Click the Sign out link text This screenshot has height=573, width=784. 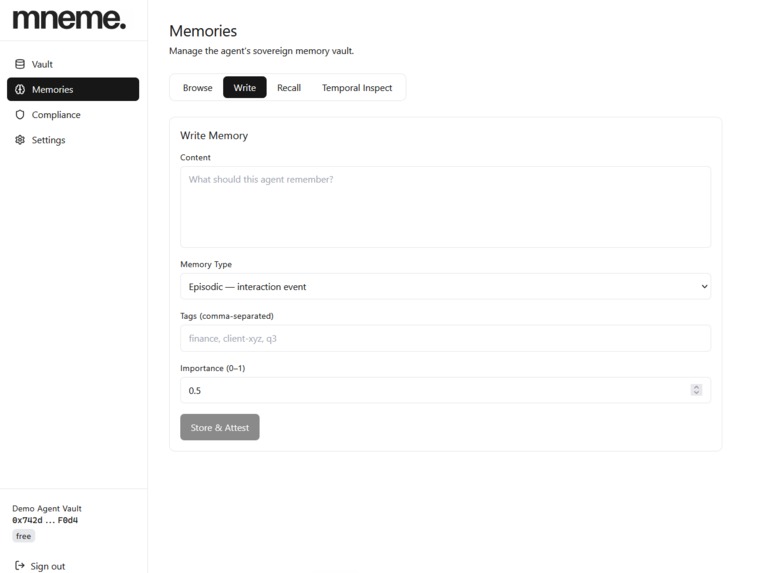(x=48, y=566)
